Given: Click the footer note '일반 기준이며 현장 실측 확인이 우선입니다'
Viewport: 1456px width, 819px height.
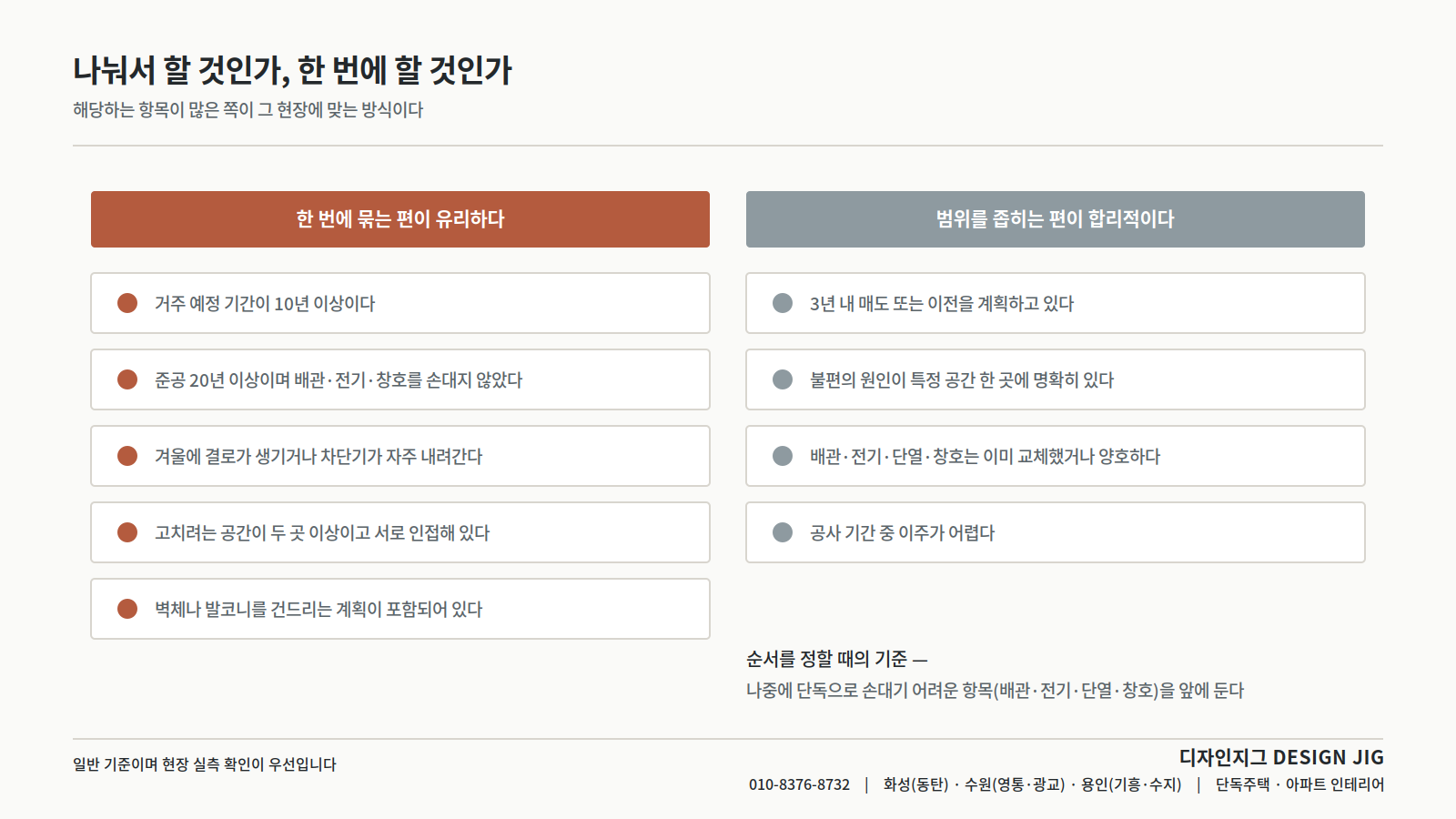Looking at the screenshot, I should 205,764.
